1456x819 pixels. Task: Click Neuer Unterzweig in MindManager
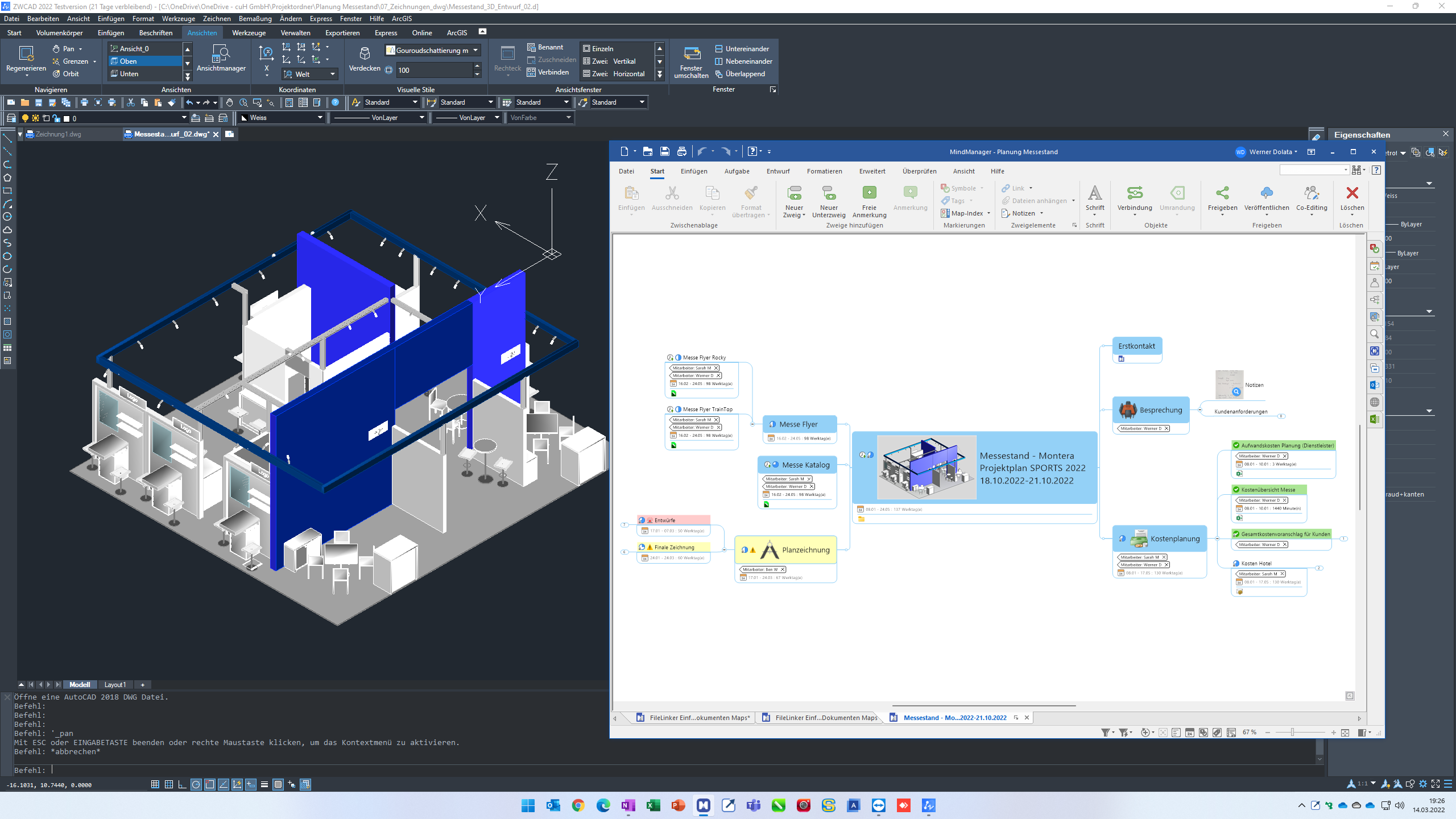829,201
